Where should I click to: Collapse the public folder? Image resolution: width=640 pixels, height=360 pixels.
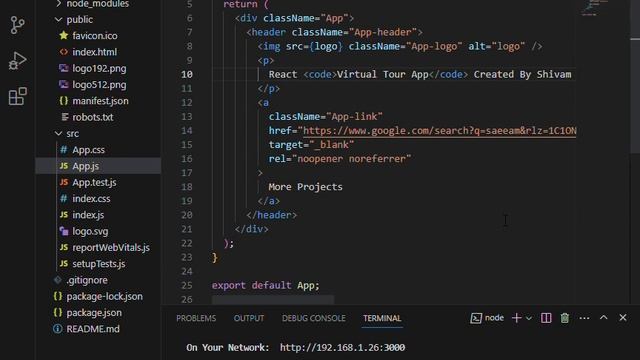[79, 20]
